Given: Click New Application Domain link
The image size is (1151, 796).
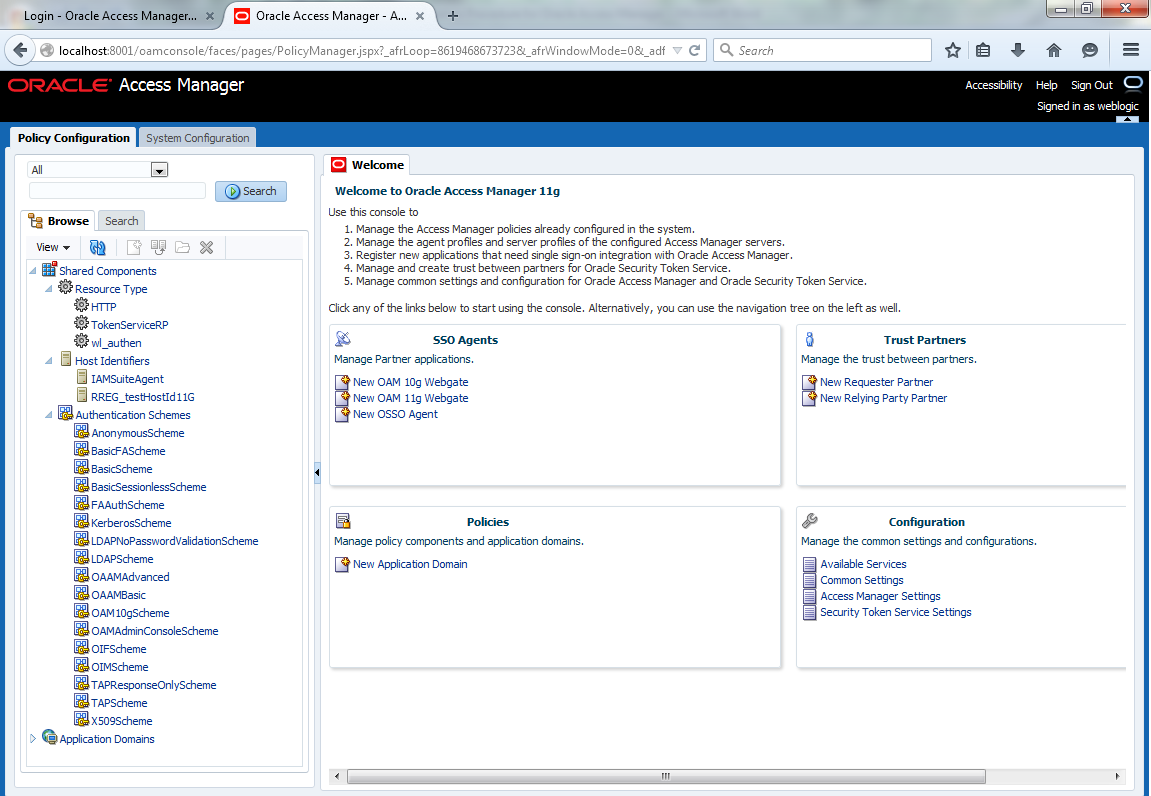Looking at the screenshot, I should [x=410, y=564].
